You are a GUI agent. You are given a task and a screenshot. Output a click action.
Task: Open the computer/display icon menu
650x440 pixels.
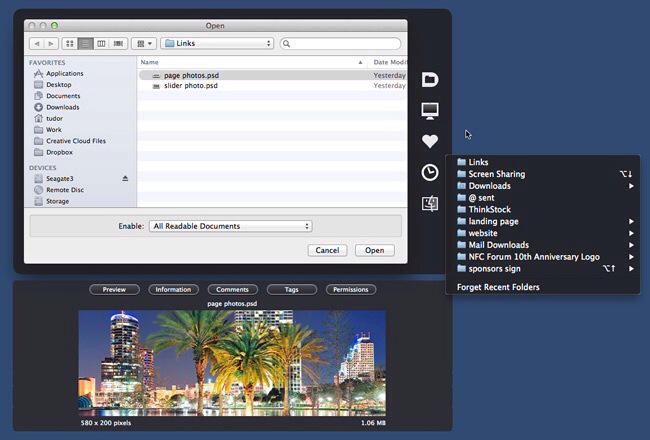click(x=430, y=110)
